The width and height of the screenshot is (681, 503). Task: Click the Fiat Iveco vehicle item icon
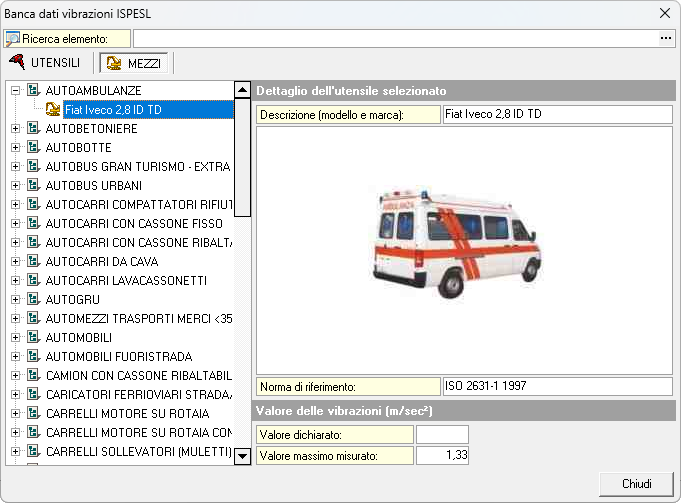click(x=52, y=110)
